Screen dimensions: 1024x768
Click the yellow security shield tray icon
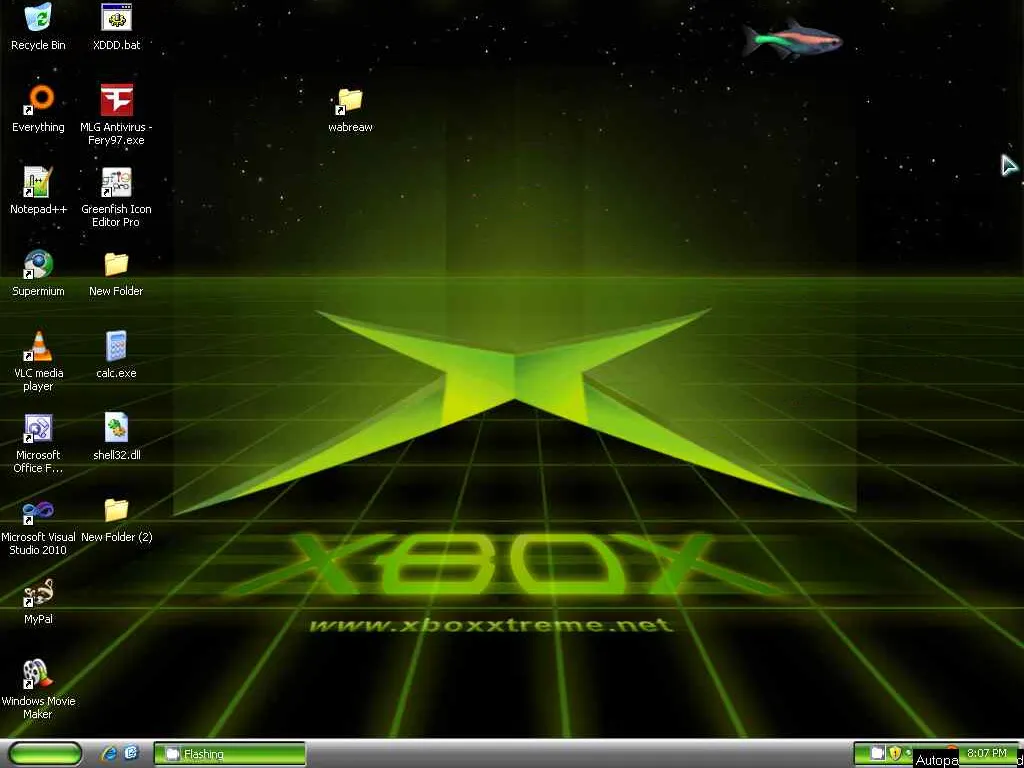point(895,753)
